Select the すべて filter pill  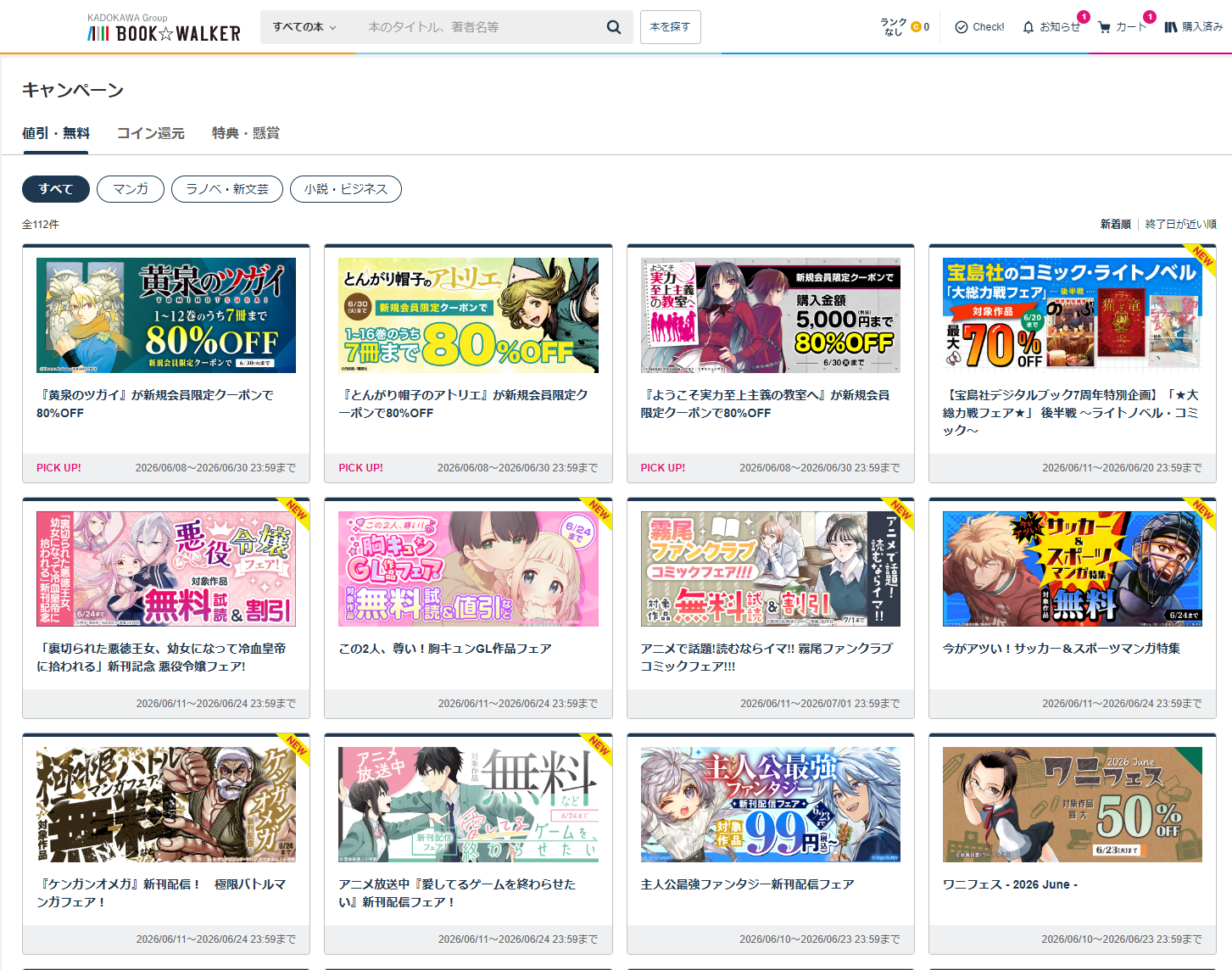click(56, 189)
